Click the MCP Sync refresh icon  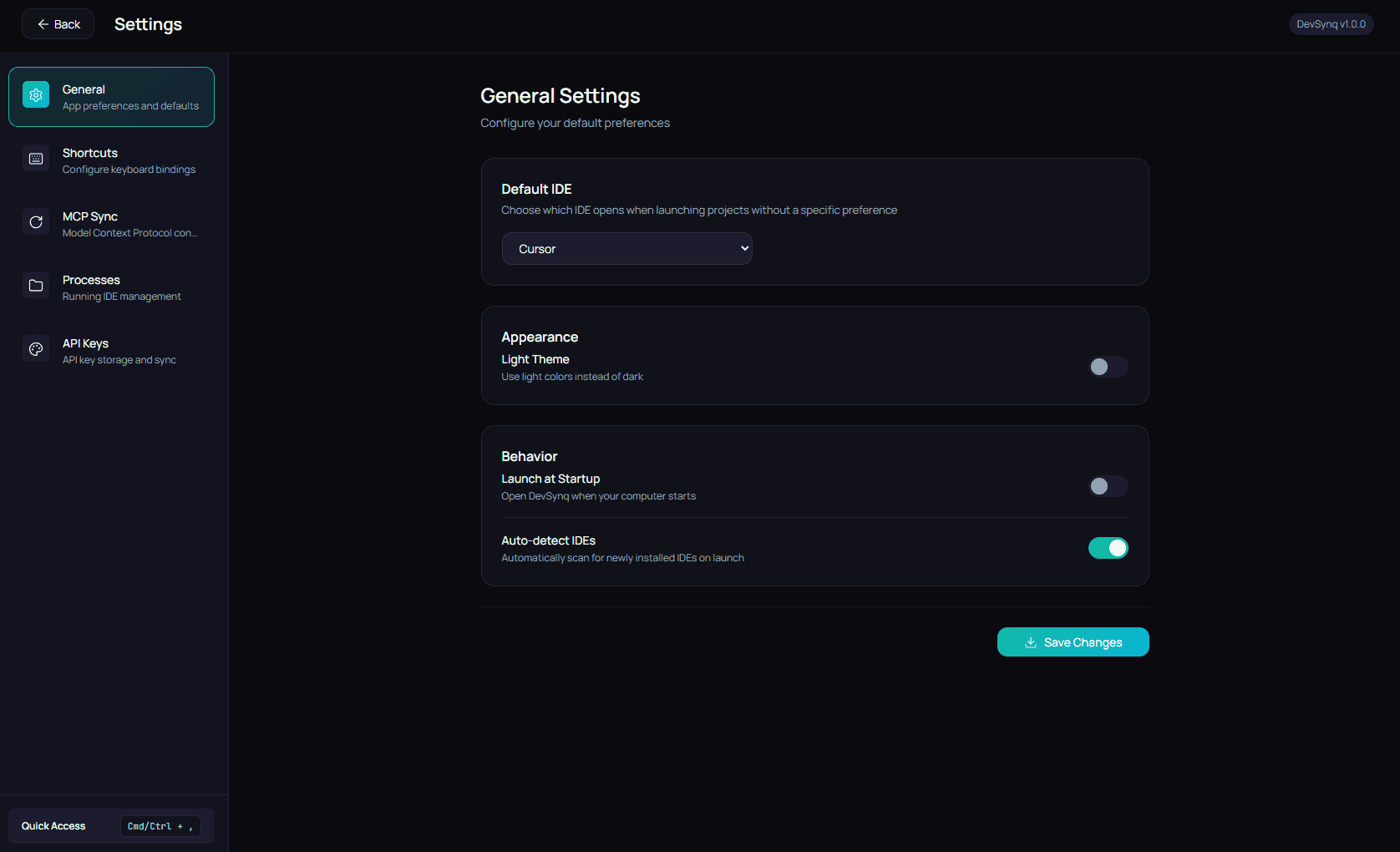tap(36, 221)
